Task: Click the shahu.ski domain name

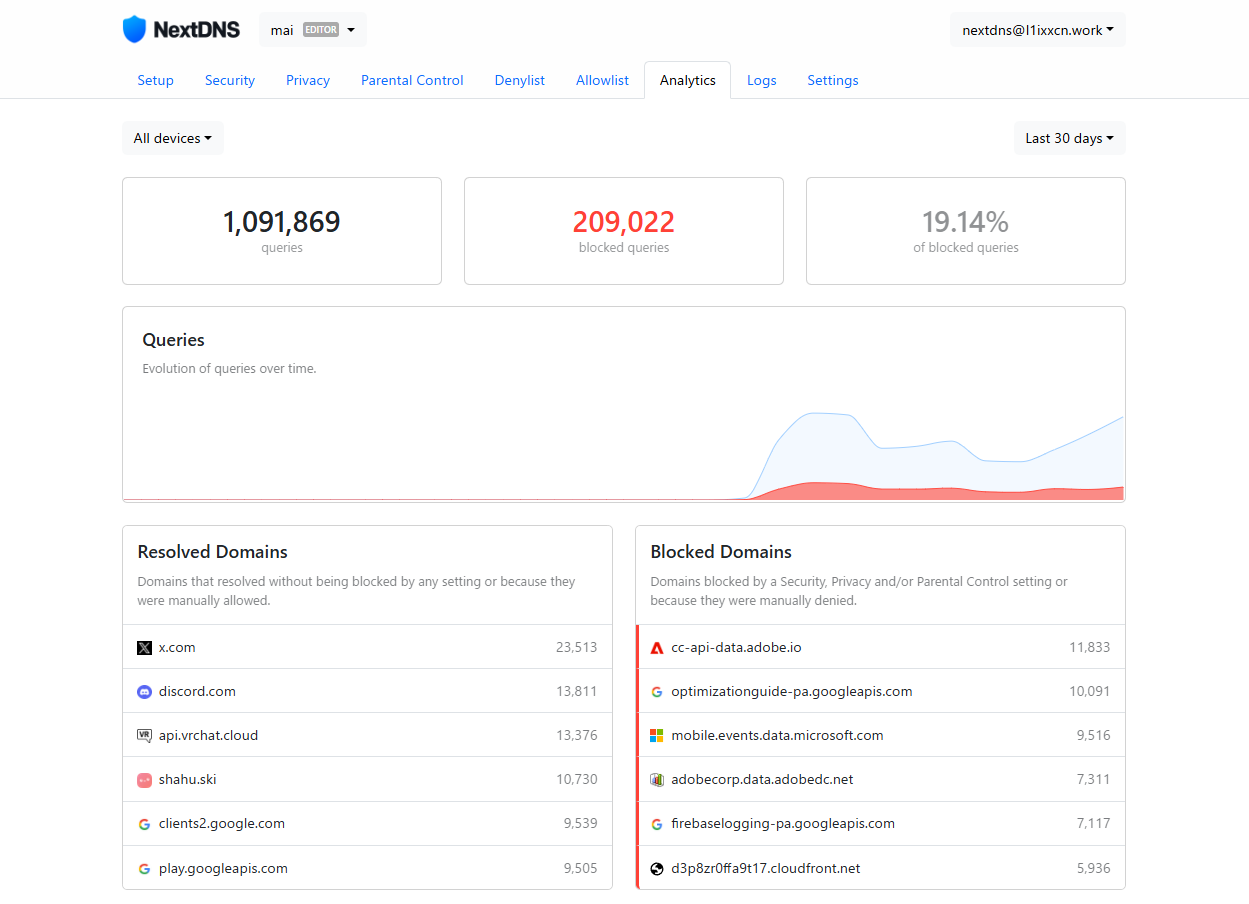Action: pos(188,780)
